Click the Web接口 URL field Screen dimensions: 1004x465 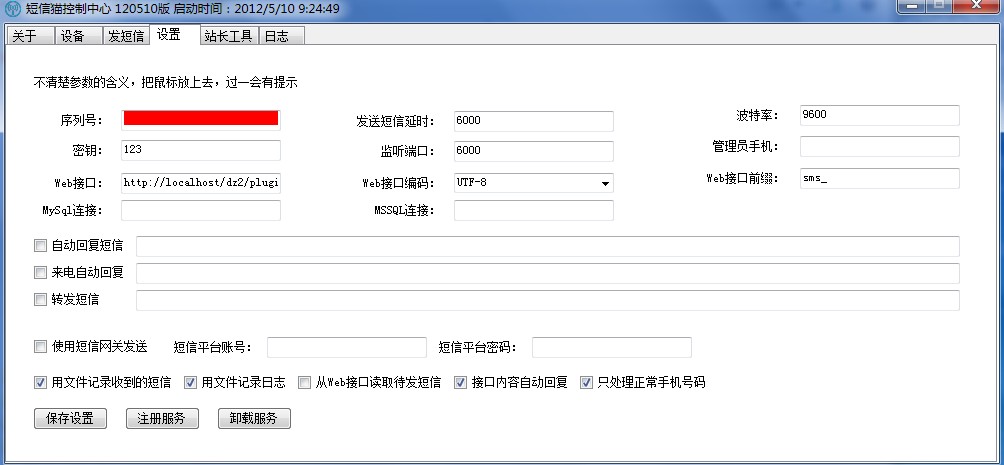[200, 183]
